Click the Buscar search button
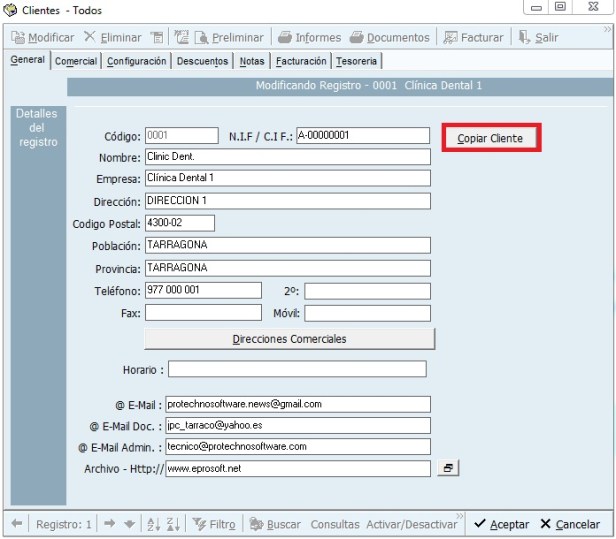Image resolution: width=616 pixels, height=539 pixels. 275,524
